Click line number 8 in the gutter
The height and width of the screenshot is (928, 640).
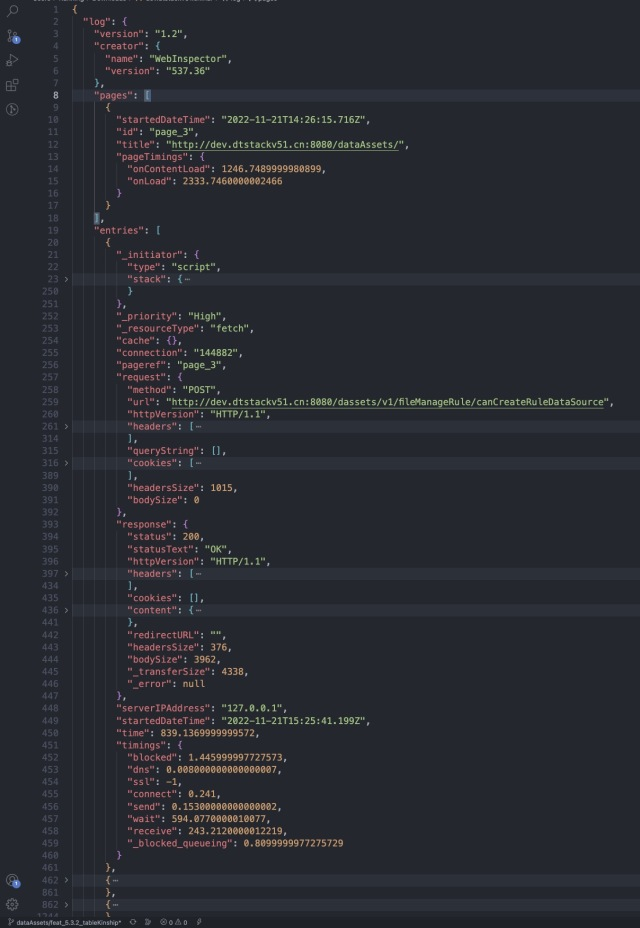point(56,95)
